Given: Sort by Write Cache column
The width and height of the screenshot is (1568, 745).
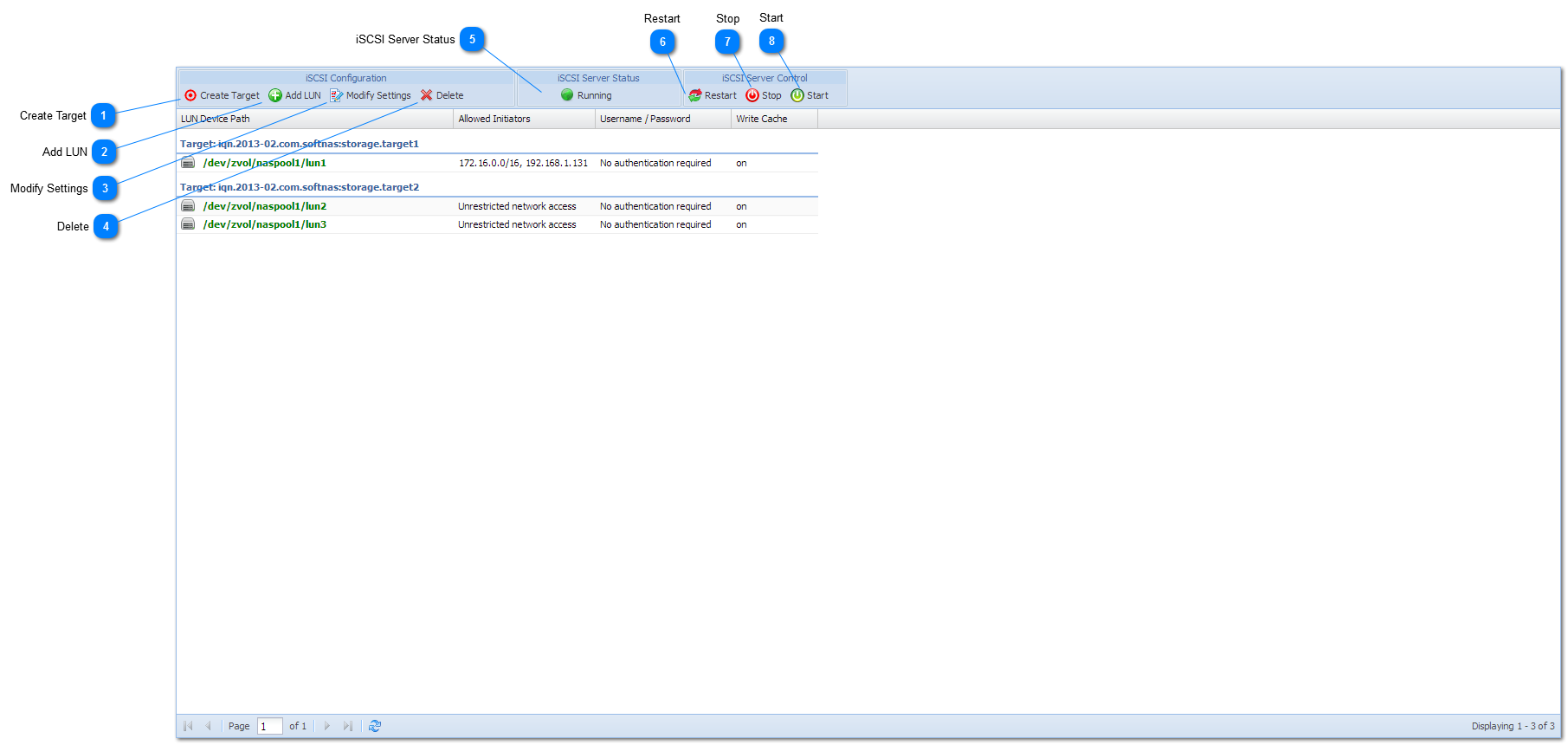Looking at the screenshot, I should tap(775, 119).
